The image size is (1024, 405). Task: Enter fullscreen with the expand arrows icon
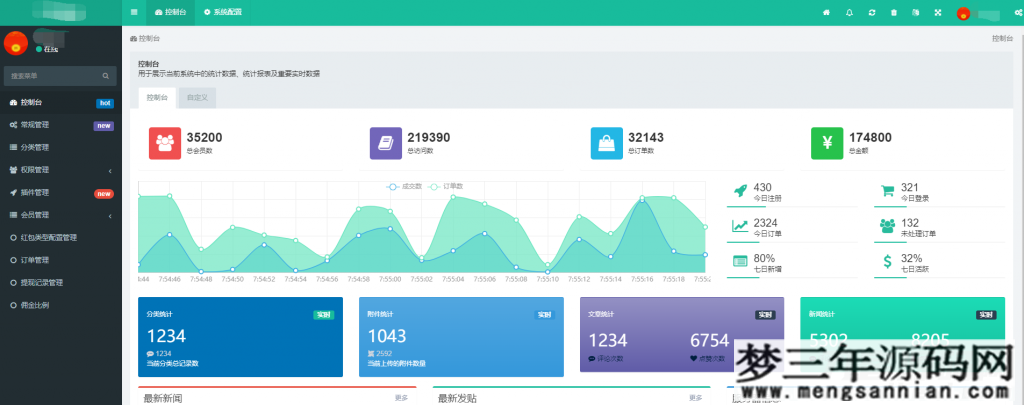pyautogui.click(x=938, y=12)
